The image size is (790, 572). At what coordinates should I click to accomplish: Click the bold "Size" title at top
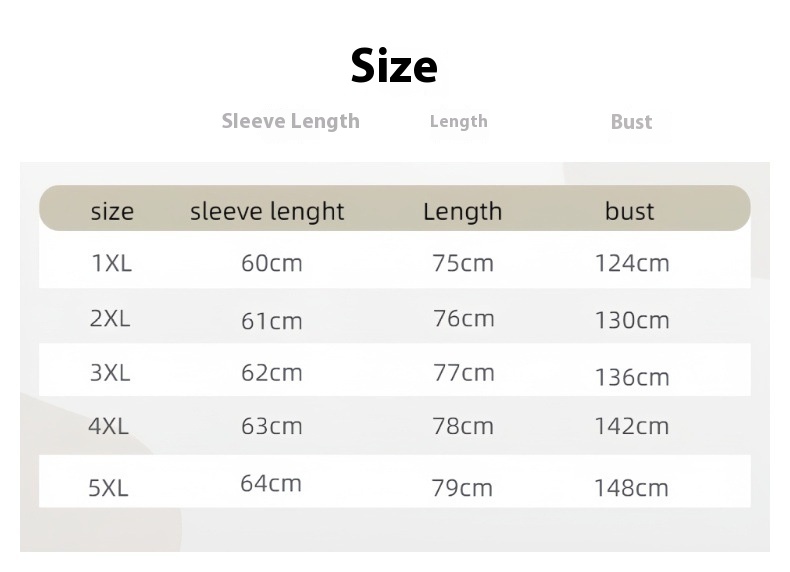pyautogui.click(x=394, y=66)
